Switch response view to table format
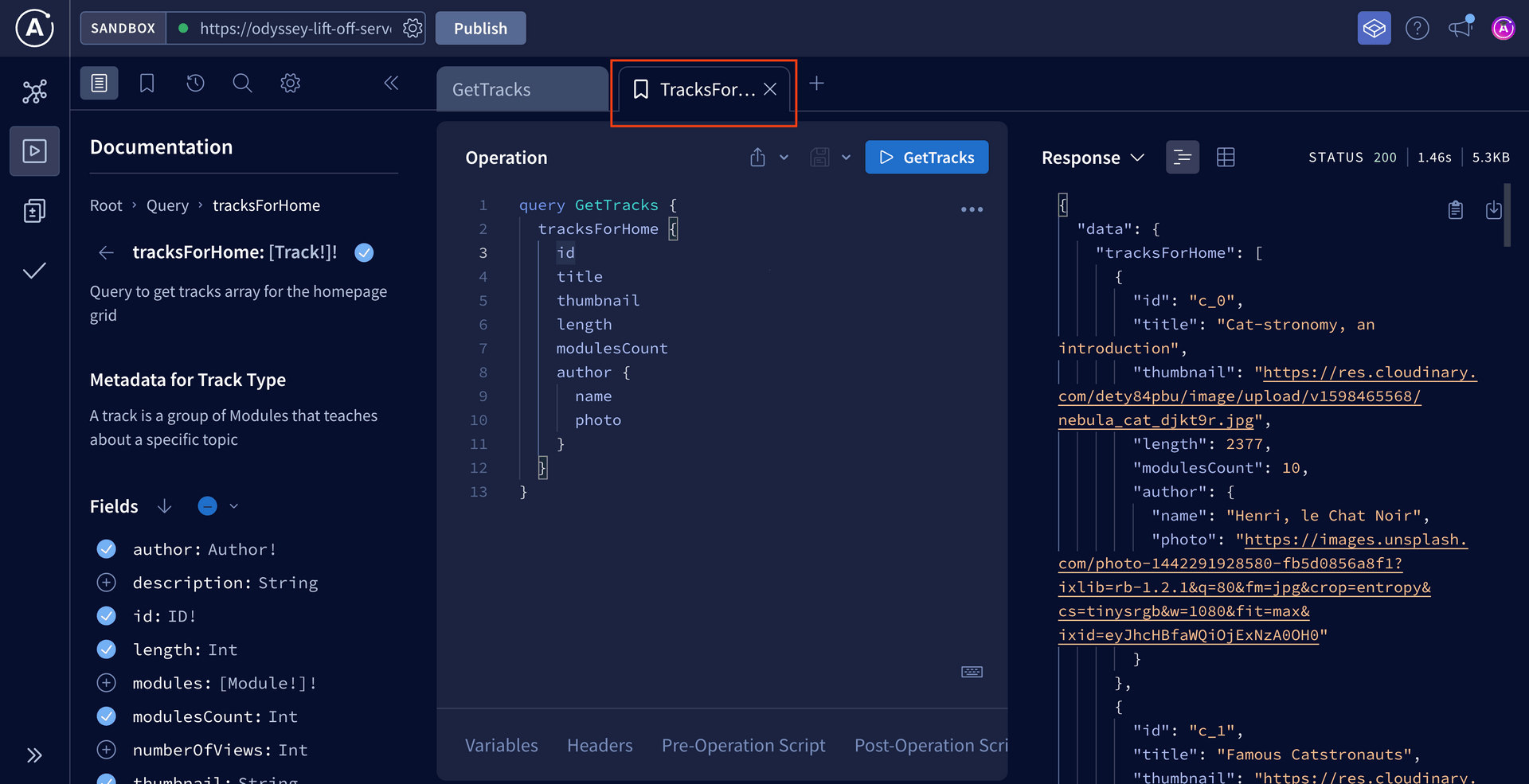The height and width of the screenshot is (784, 1529). pos(1226,157)
